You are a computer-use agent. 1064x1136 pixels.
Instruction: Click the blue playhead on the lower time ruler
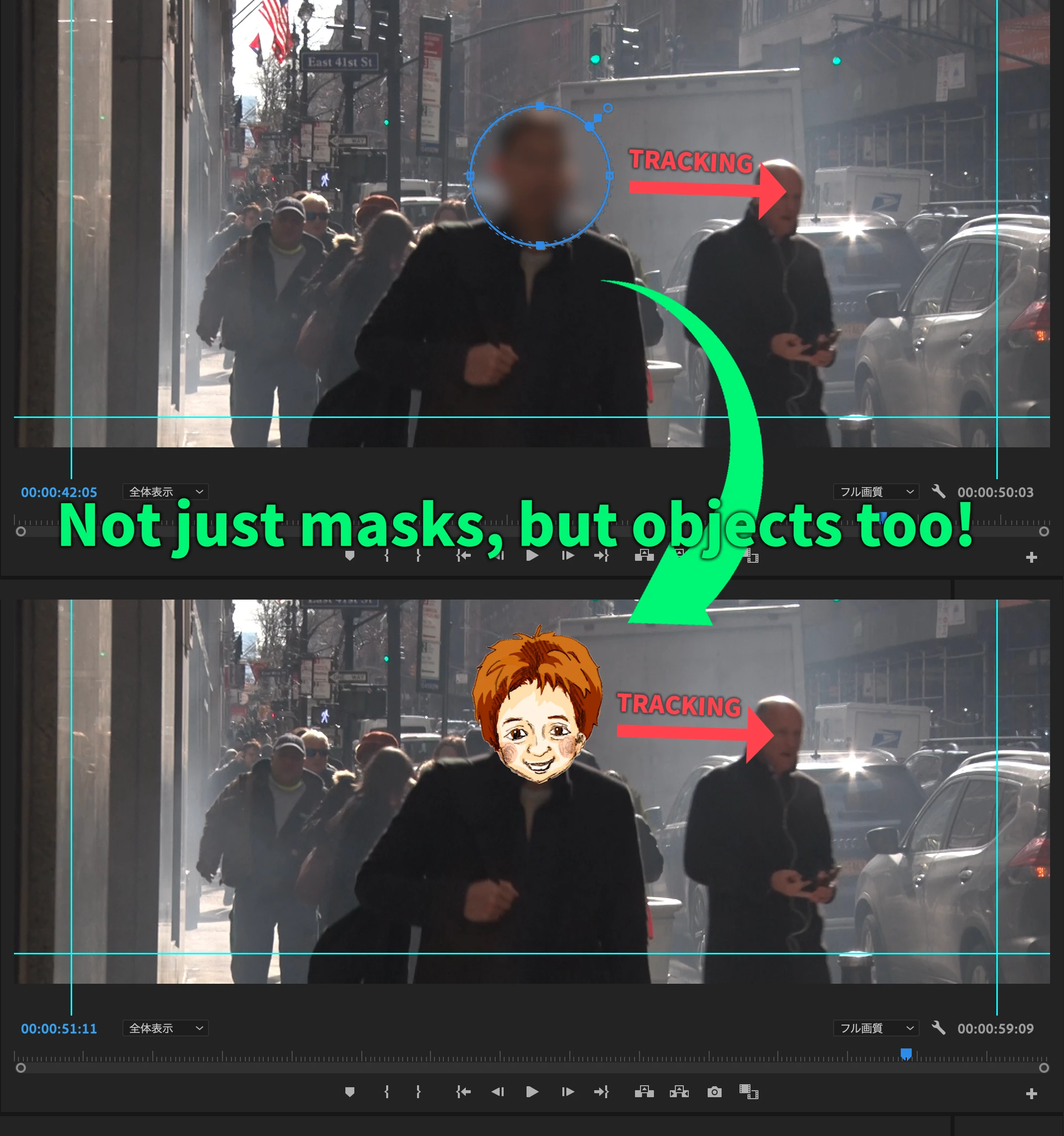(906, 1053)
